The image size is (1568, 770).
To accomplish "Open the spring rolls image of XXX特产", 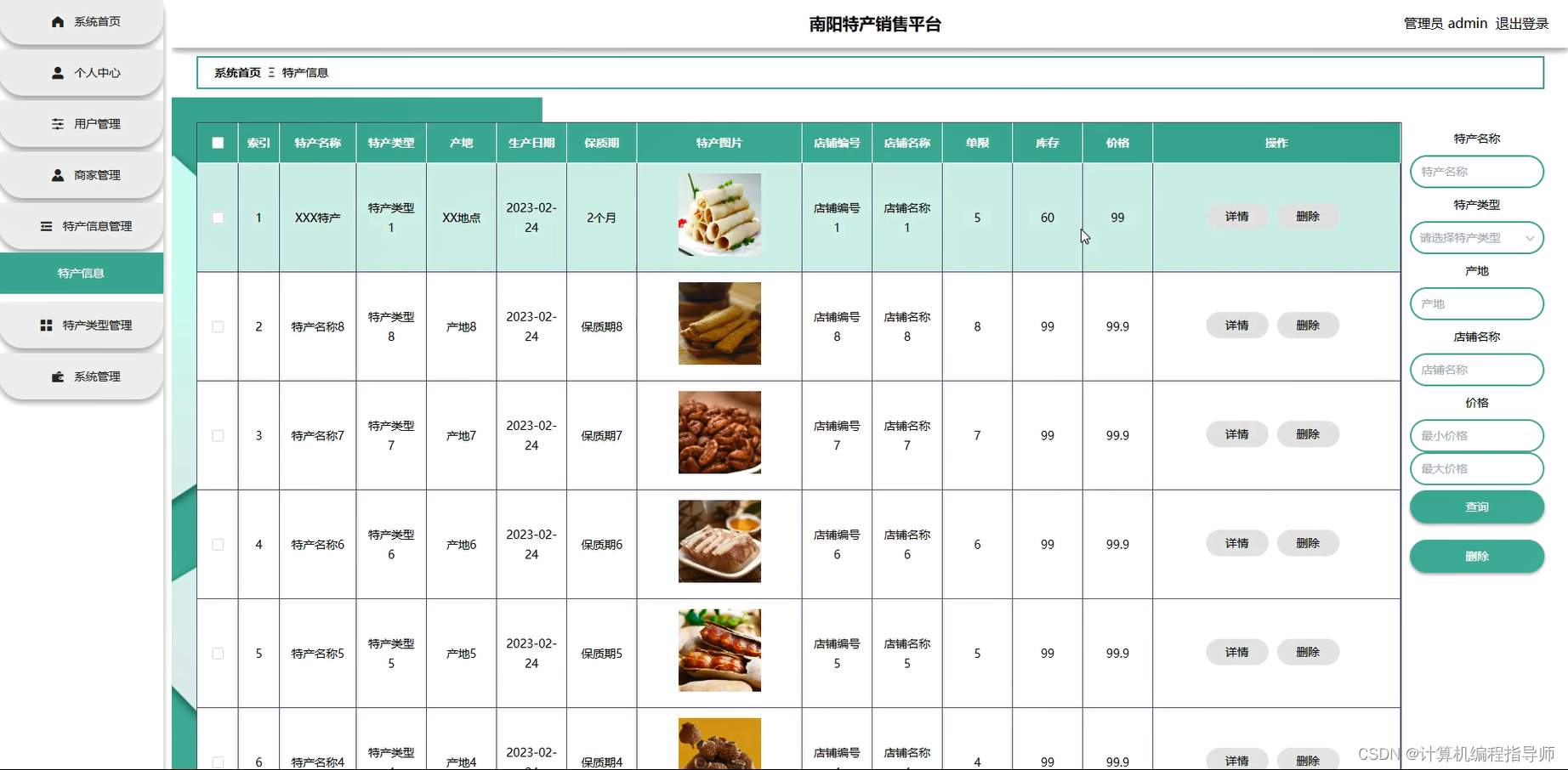I will [719, 214].
